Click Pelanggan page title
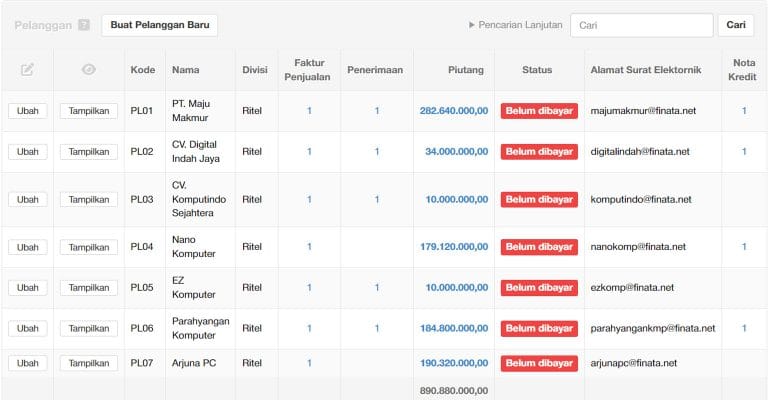 pyautogui.click(x=43, y=25)
